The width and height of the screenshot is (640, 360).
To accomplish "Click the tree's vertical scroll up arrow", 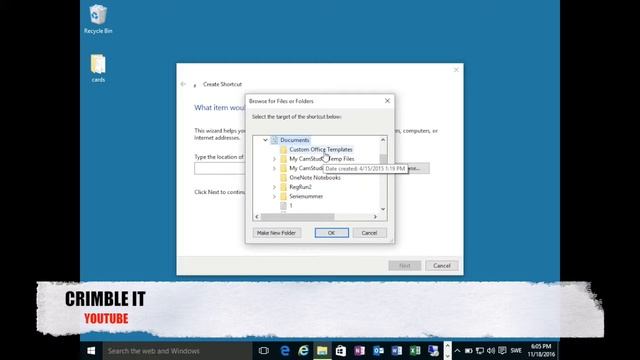I will (x=383, y=140).
